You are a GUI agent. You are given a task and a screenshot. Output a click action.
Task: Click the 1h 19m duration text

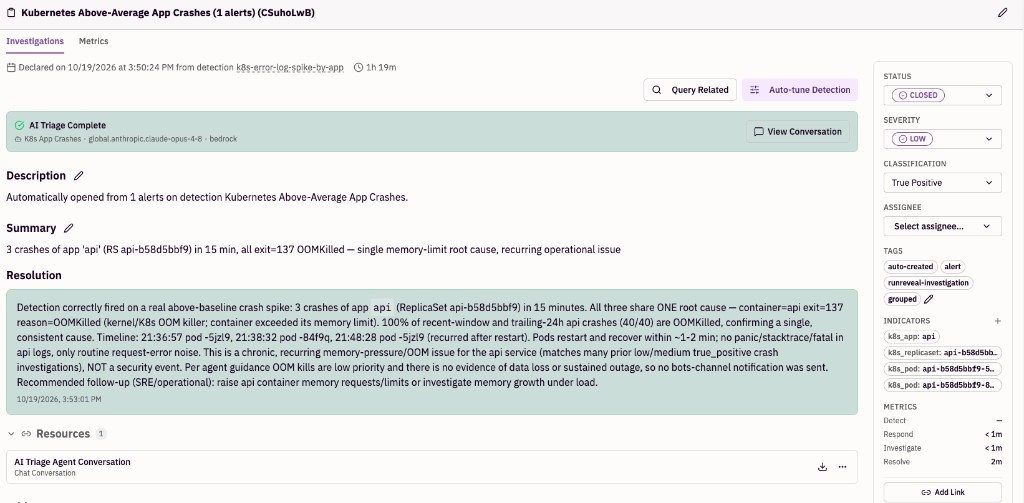pyautogui.click(x=381, y=67)
